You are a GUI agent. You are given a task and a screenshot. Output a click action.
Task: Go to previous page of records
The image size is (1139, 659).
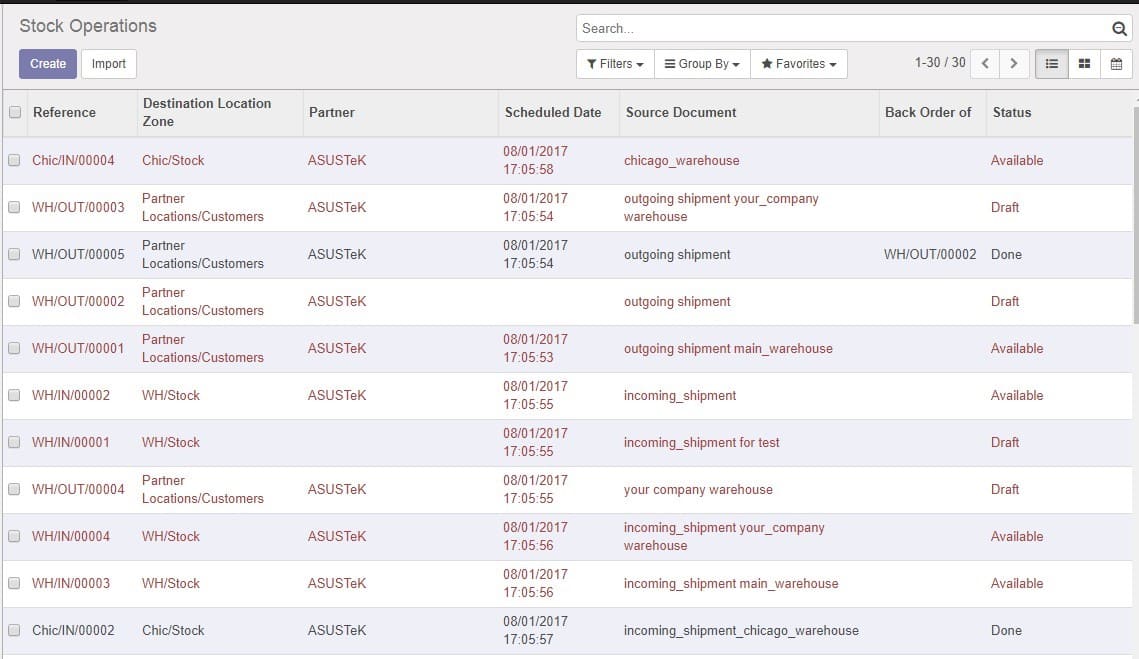(x=985, y=64)
